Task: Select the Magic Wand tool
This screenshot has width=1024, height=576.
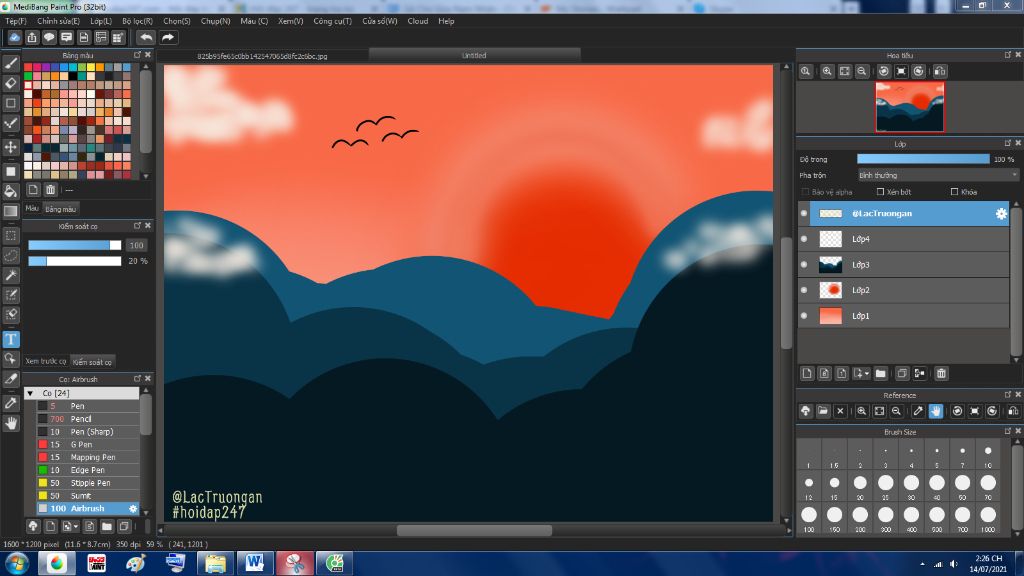Action: 10,275
